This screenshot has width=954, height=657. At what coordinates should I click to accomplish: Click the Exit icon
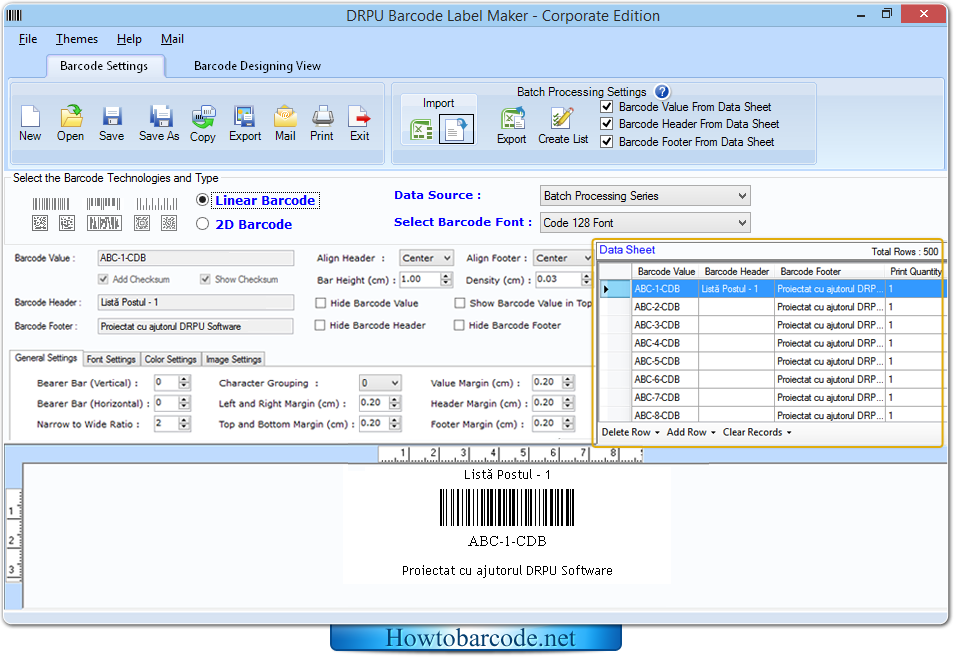(359, 116)
